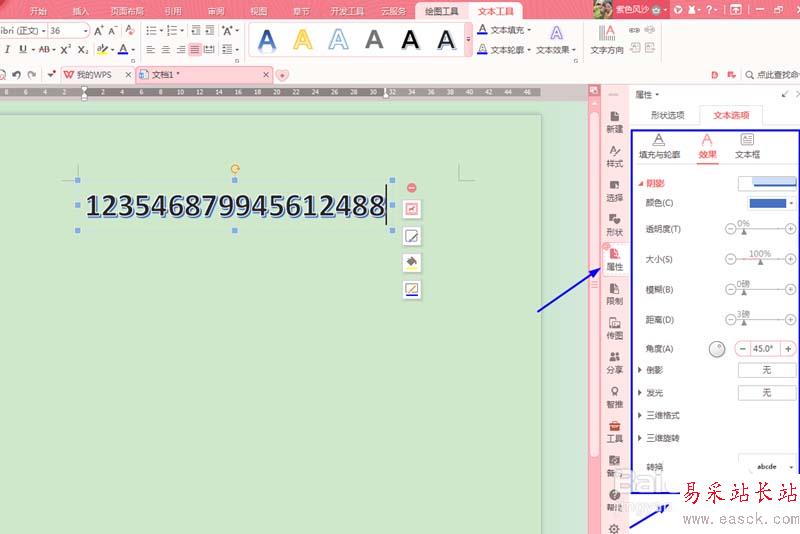The width and height of the screenshot is (800, 534).
Task: Center align the text
Action: click(x=166, y=49)
